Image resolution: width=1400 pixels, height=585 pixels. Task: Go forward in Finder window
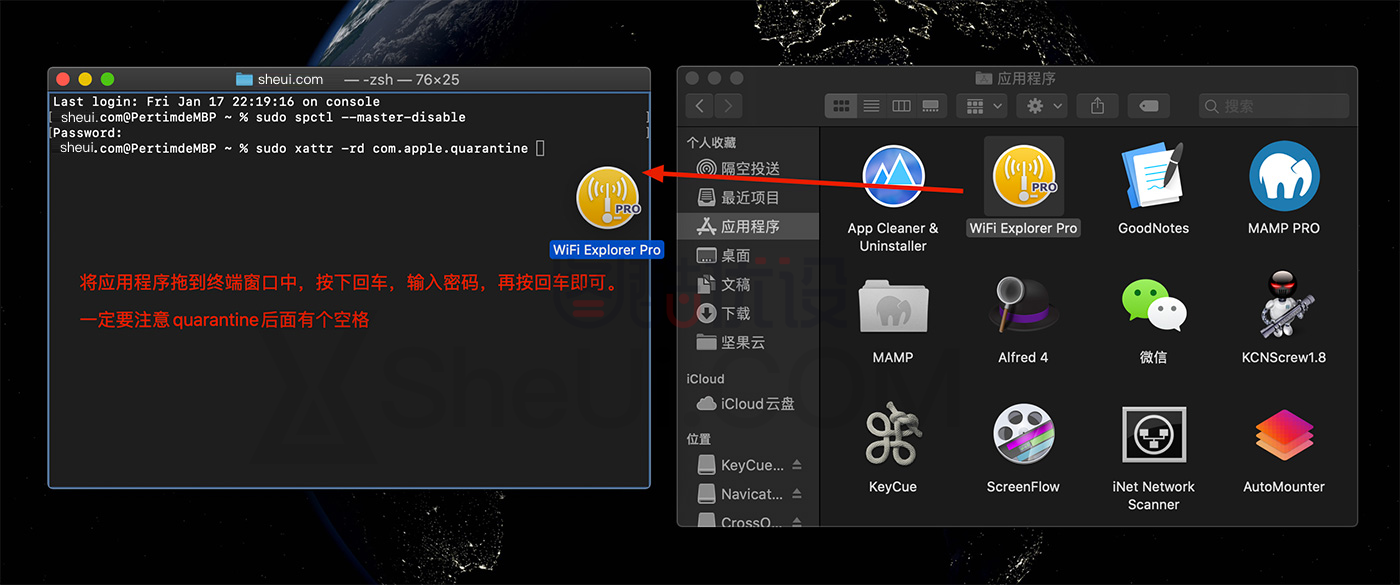click(x=728, y=105)
